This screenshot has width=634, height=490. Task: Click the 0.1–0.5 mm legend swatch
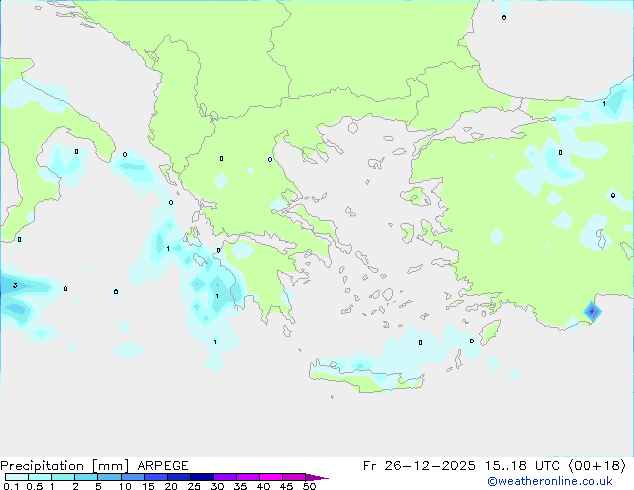tap(17, 477)
